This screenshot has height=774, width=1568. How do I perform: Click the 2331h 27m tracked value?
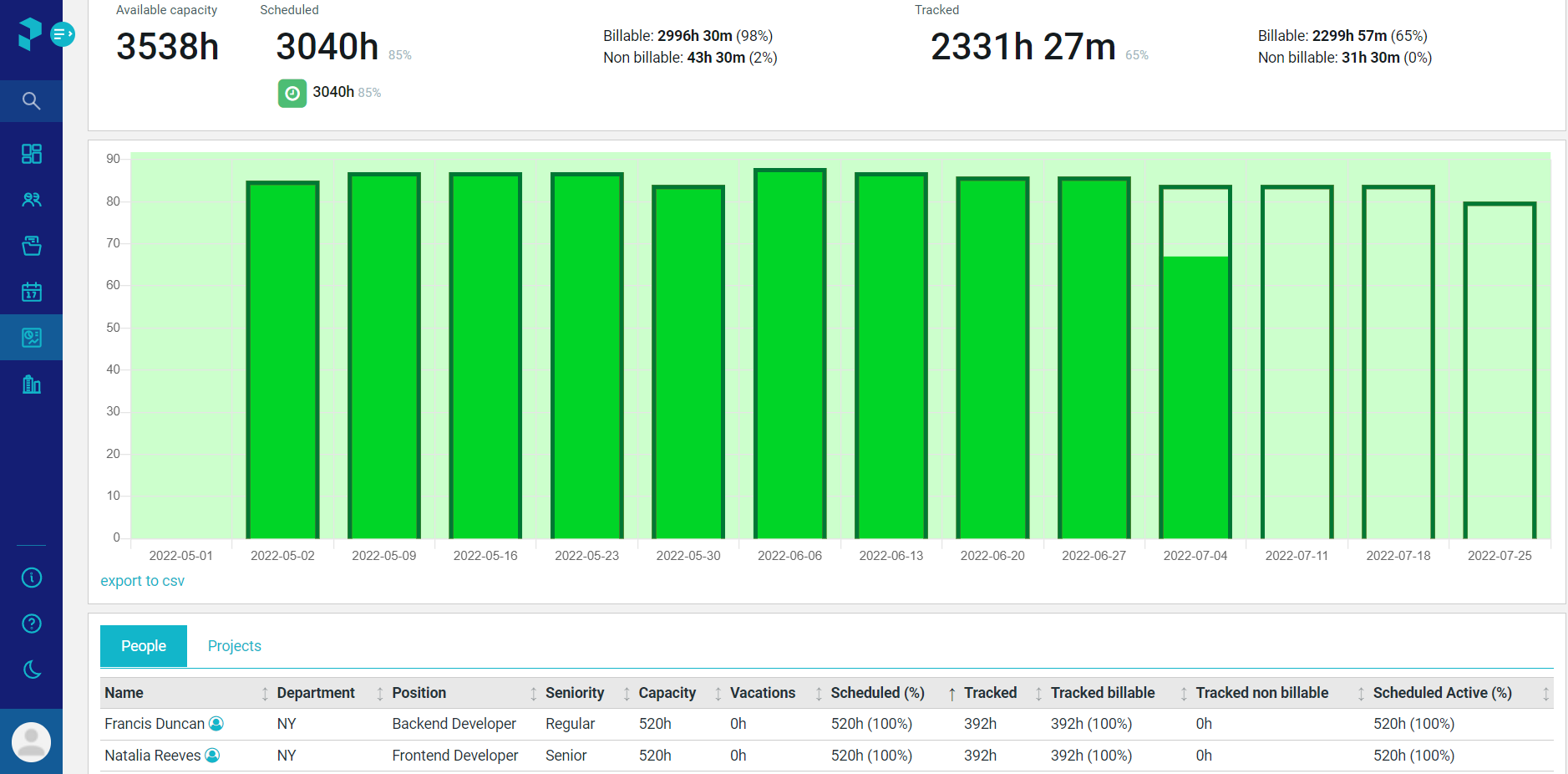[1023, 46]
